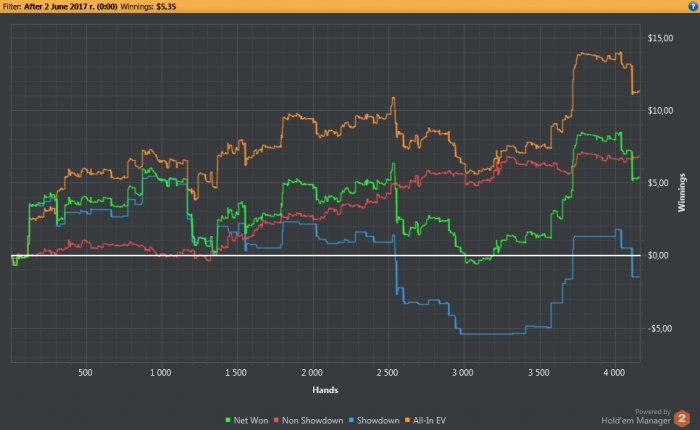
Task: Toggle the Showdown legend entry
Action: pyautogui.click(x=374, y=421)
